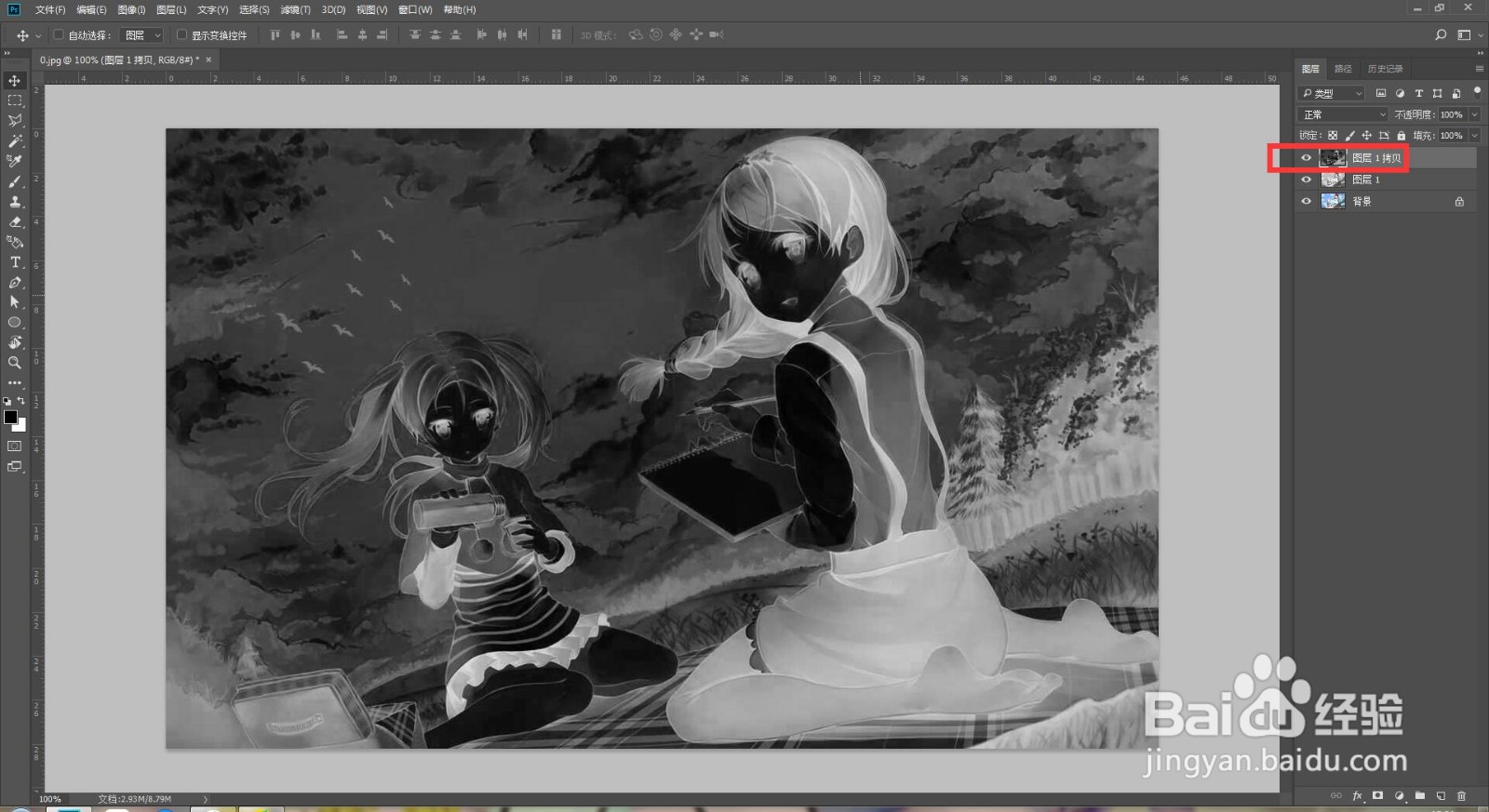
Task: Swap foreground and background colors
Action: pos(21,401)
